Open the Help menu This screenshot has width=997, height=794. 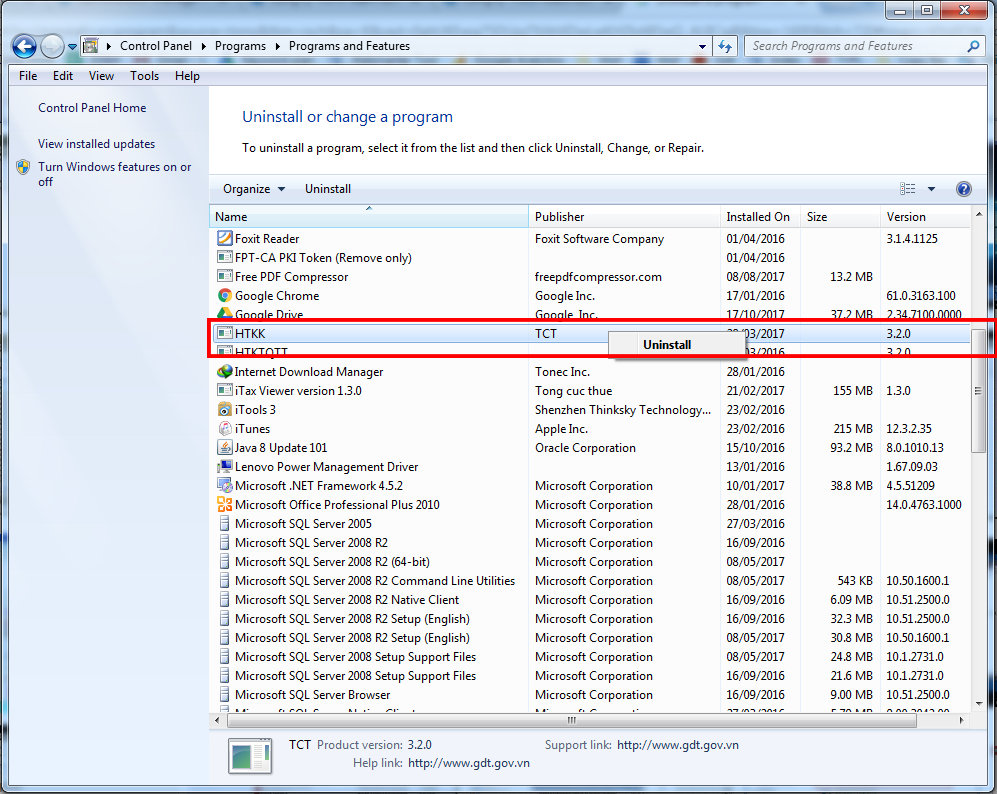coord(187,76)
